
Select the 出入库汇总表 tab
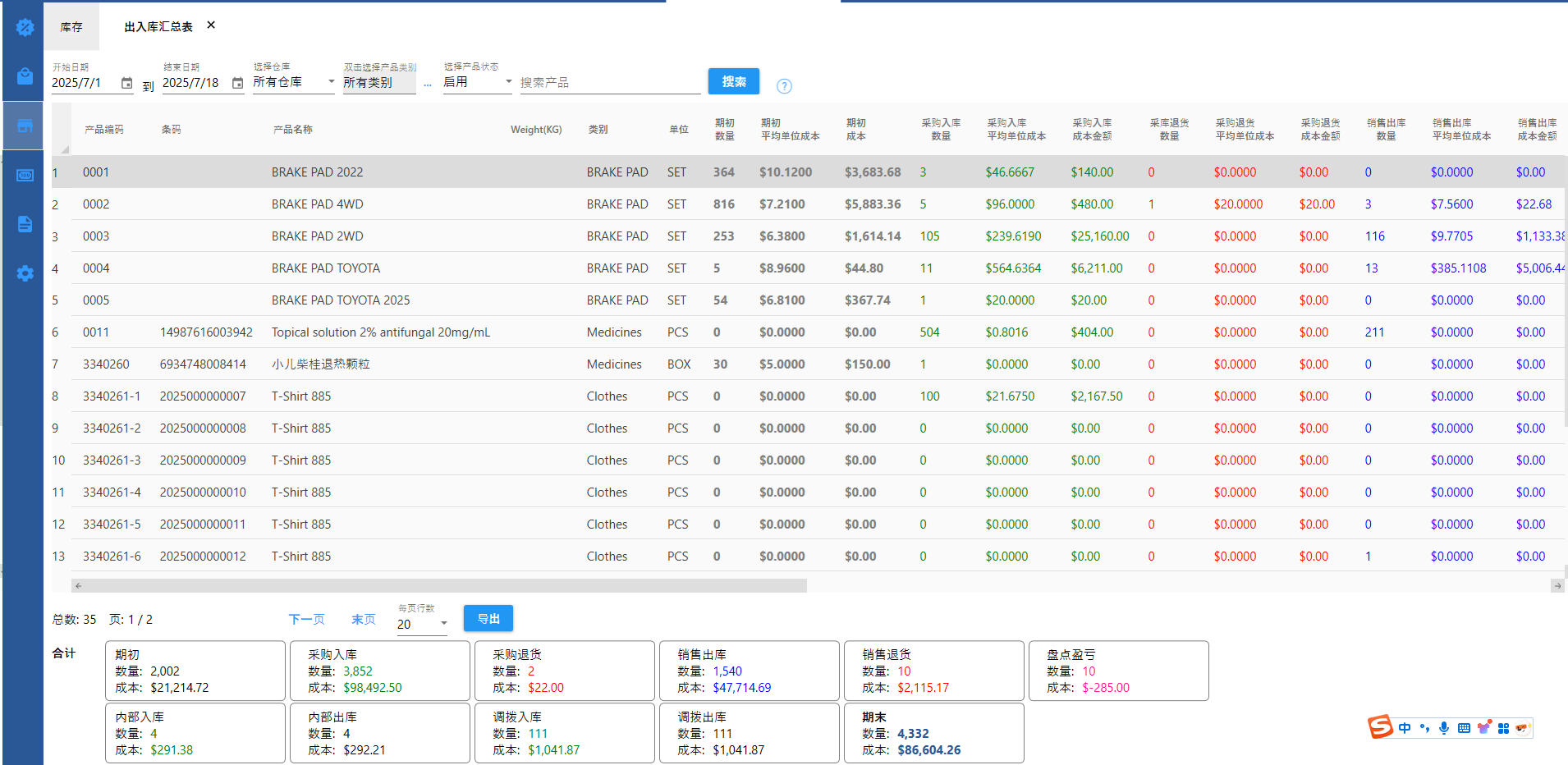click(158, 27)
